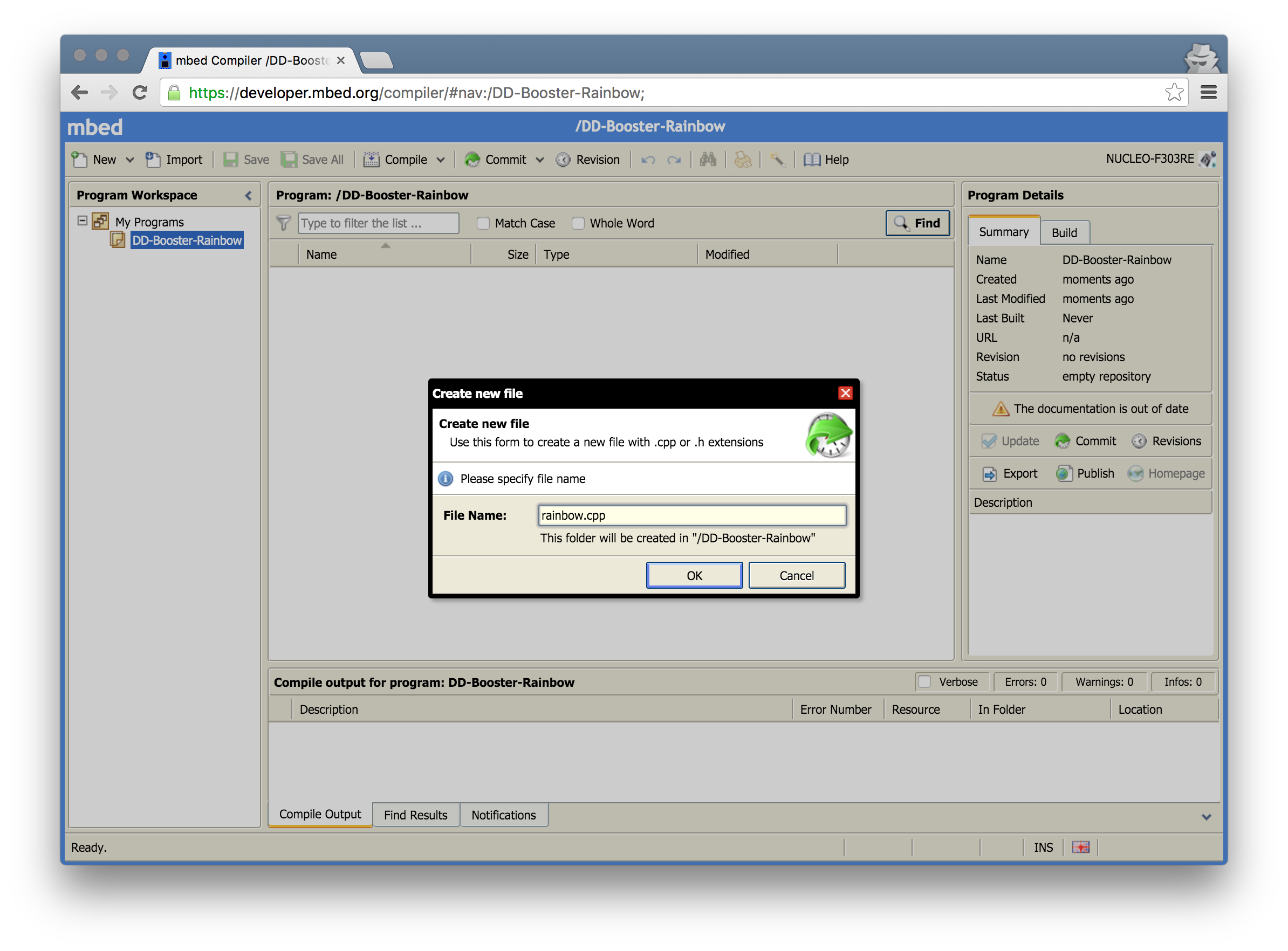Open the Compile dropdown arrow
Screen dimensions: 1288x951
point(441,160)
